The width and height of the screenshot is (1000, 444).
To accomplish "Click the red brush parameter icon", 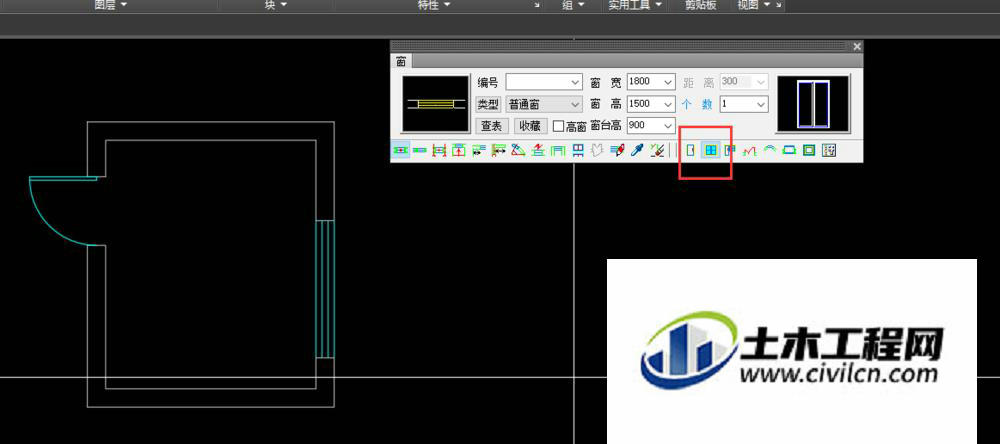I will 617,151.
